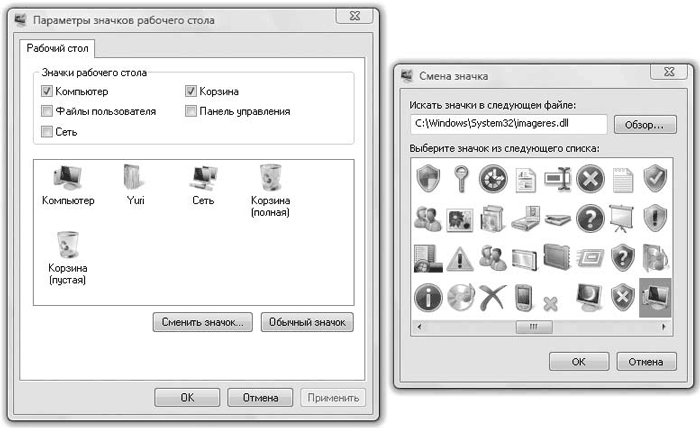Uncheck the Компьютер checkbox
700x428 pixels.
click(x=48, y=92)
